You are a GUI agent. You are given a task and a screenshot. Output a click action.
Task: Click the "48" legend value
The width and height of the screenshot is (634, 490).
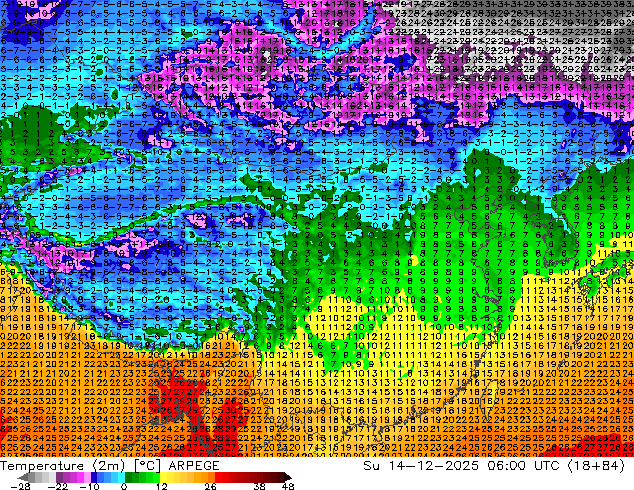tap(288, 486)
